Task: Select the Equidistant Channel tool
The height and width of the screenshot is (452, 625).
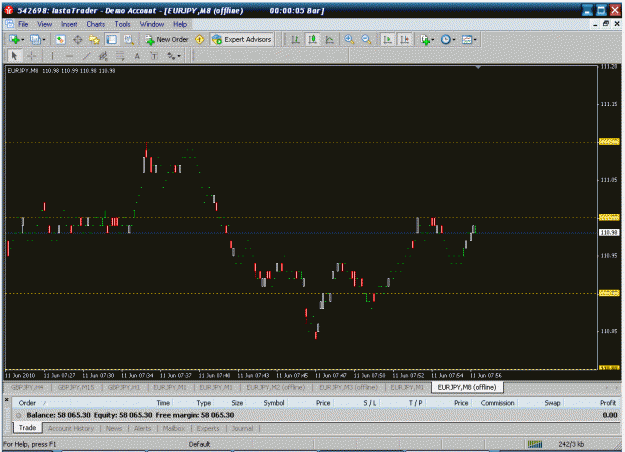Action: 103,56
